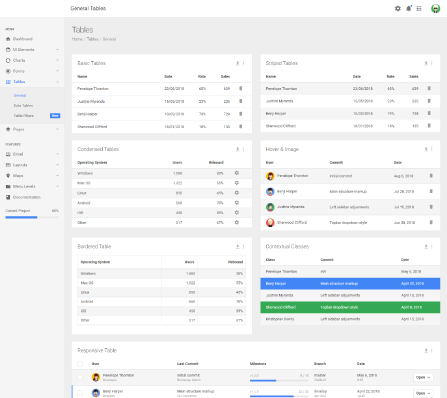
Task: Expand the Maps sidebar menu
Action: pyautogui.click(x=32, y=176)
